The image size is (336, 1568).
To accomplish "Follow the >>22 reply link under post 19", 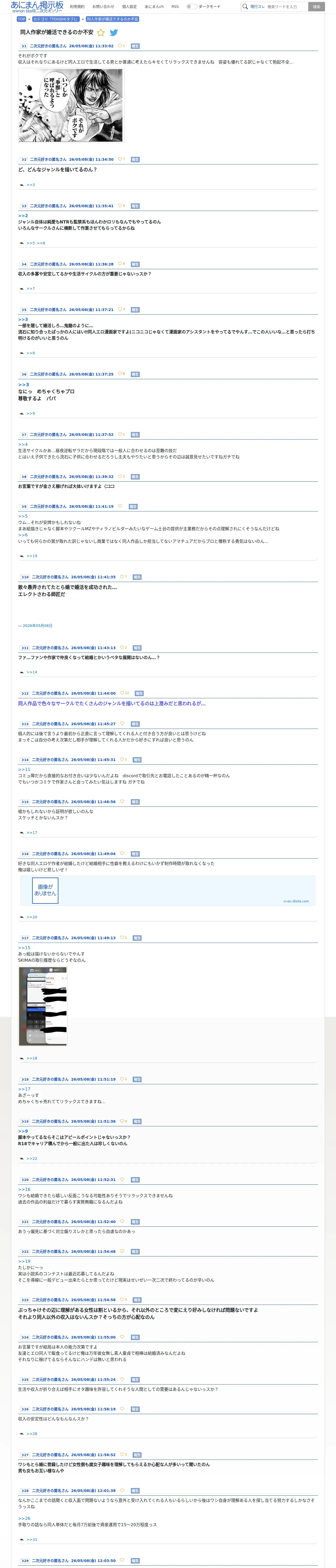I will point(32,1158).
